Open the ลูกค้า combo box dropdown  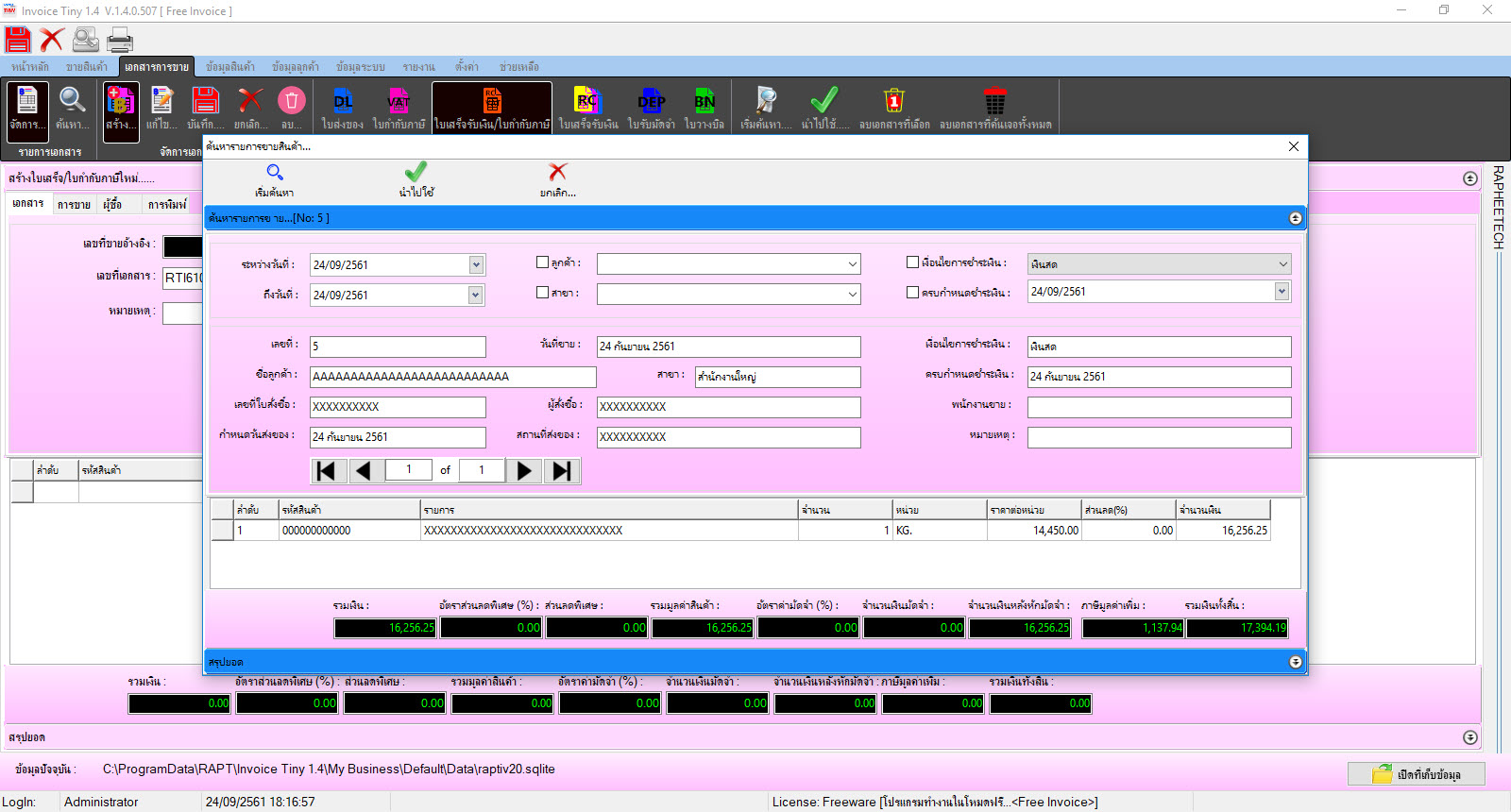tap(852, 265)
